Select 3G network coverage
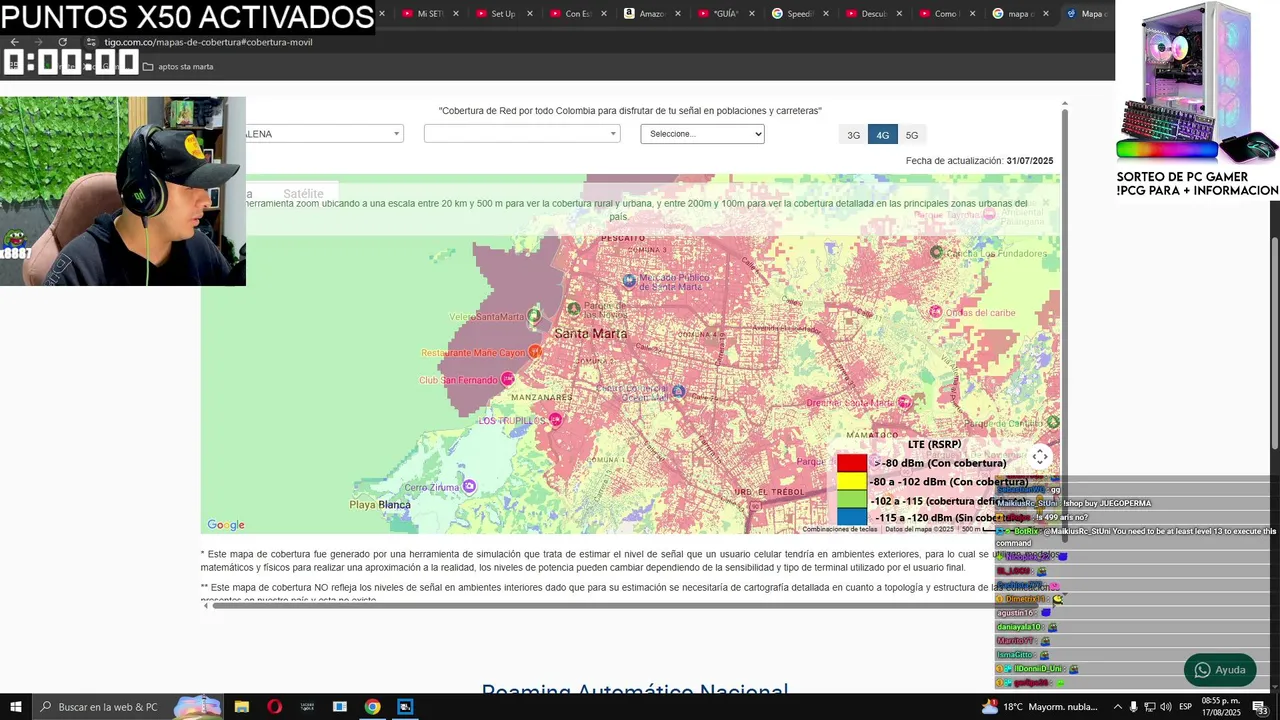The width and height of the screenshot is (1280, 720). coord(853,135)
